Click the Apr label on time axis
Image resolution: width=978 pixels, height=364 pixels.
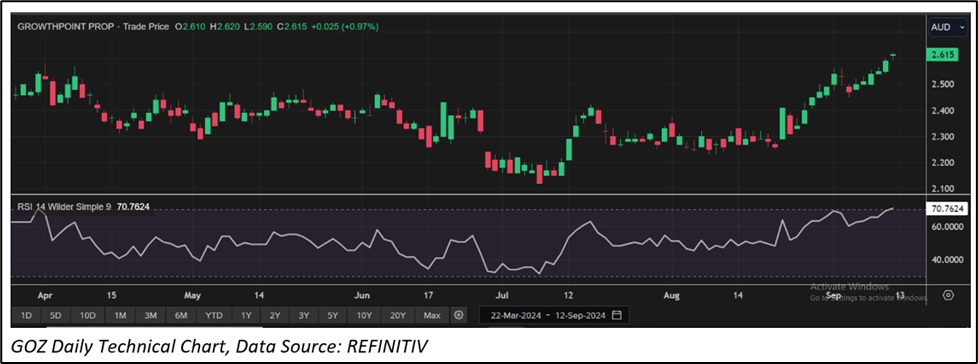pyautogui.click(x=44, y=294)
